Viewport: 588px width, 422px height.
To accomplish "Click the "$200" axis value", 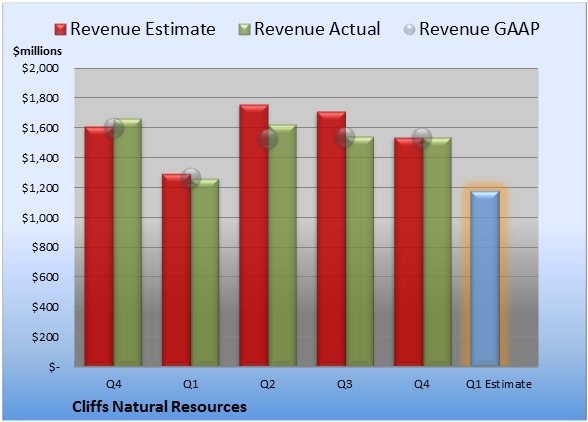I will 45,337.
